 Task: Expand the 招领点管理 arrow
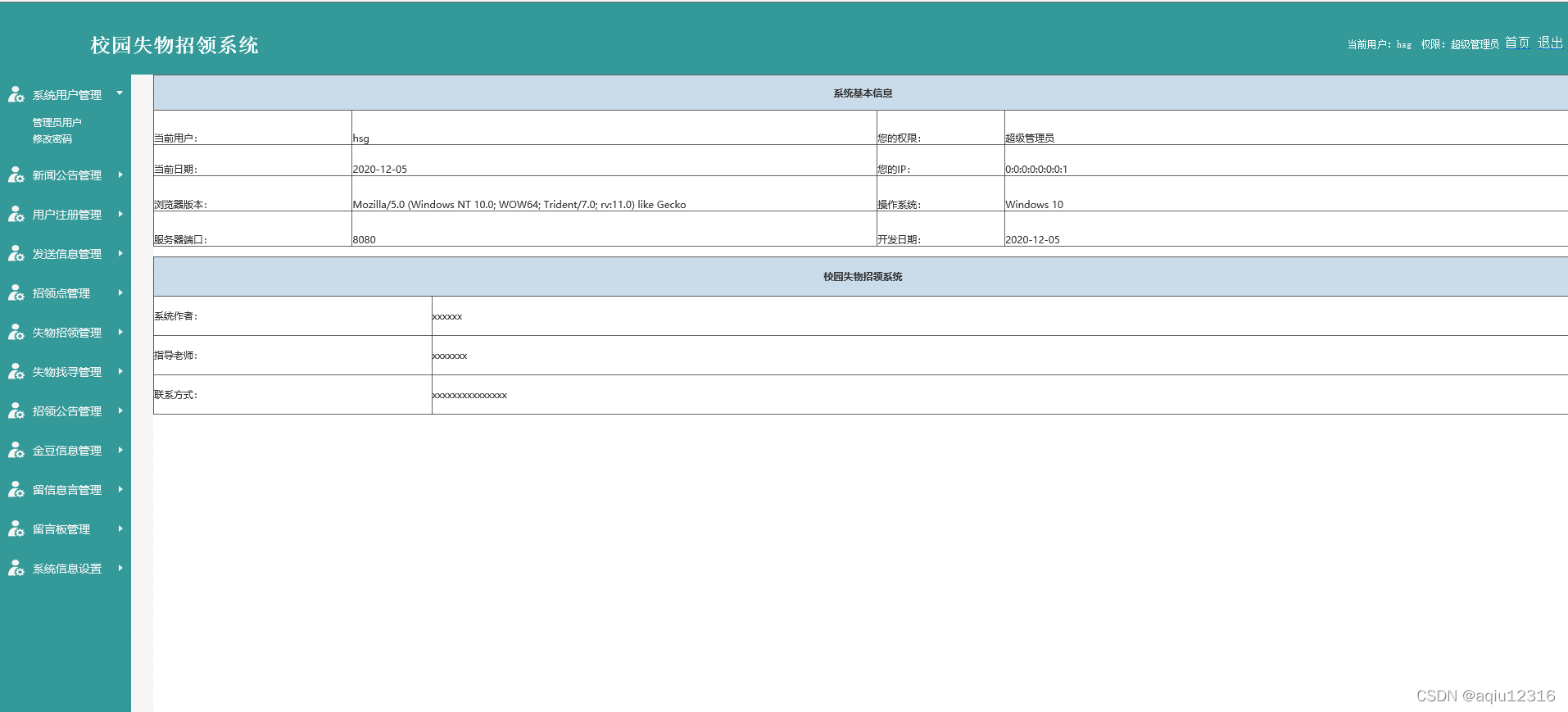pos(120,293)
